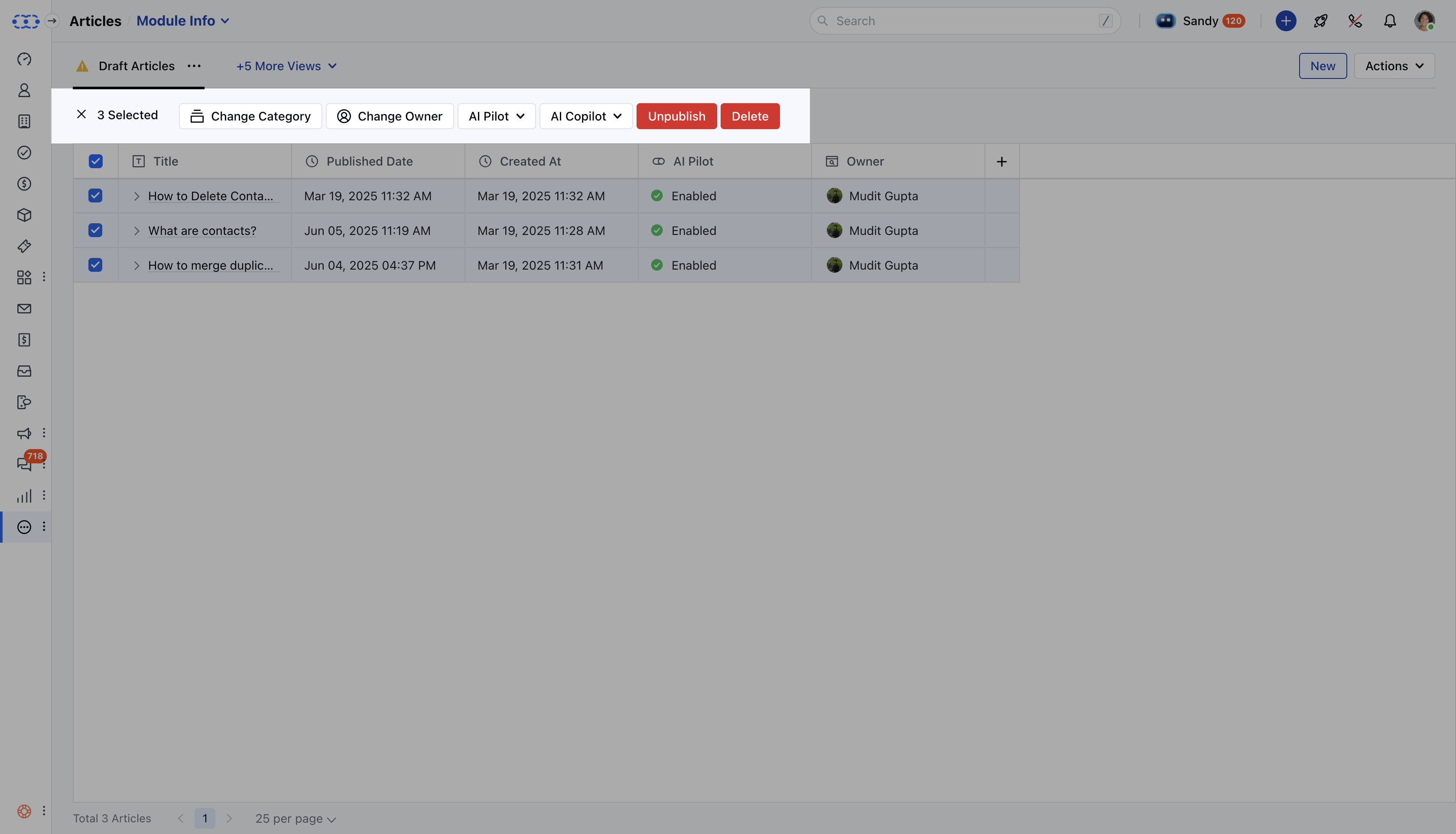Uncheck the 'How to merge duplic...' row checkbox
The height and width of the screenshot is (834, 1456).
[x=96, y=265]
